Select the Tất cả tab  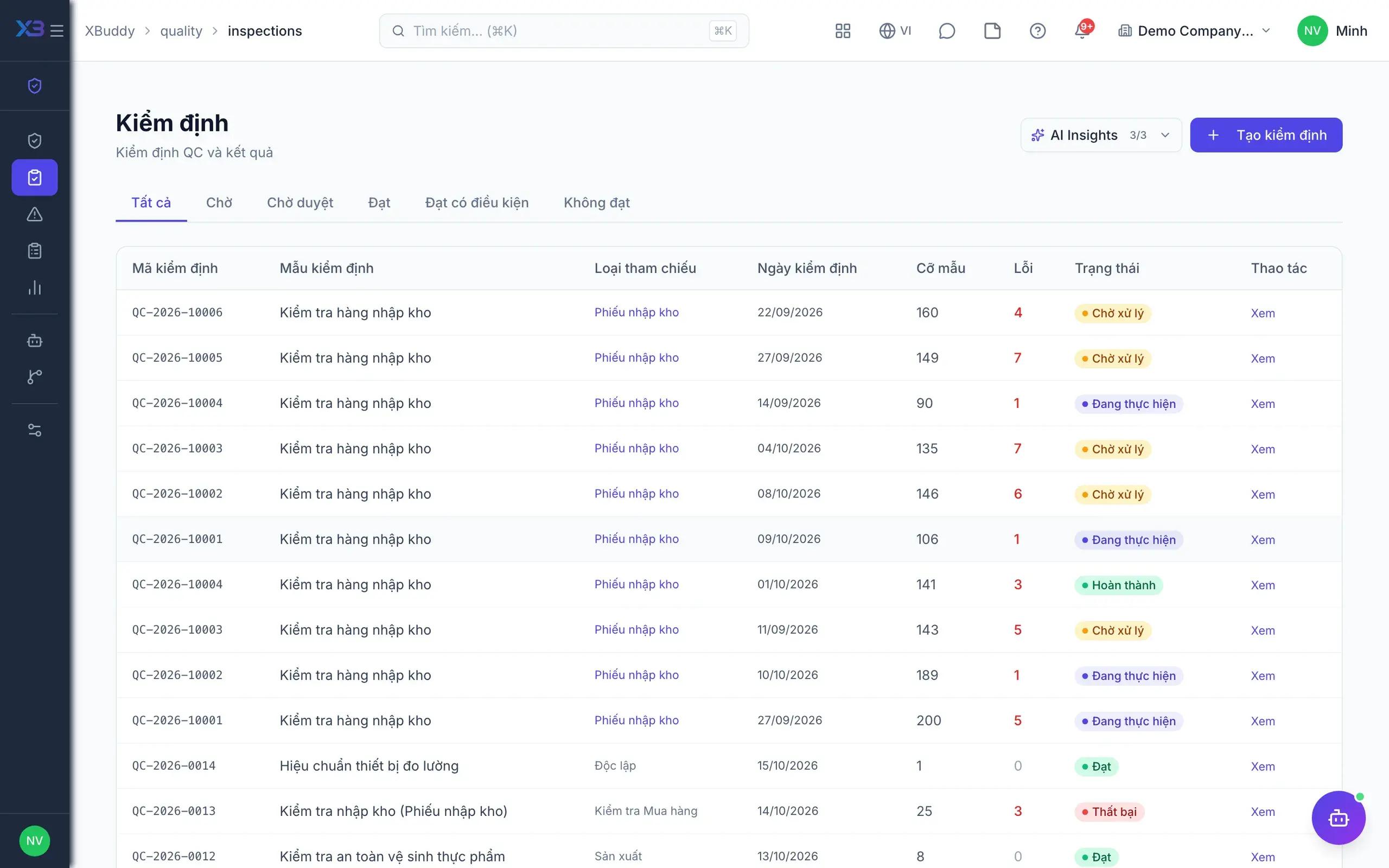[x=151, y=203]
